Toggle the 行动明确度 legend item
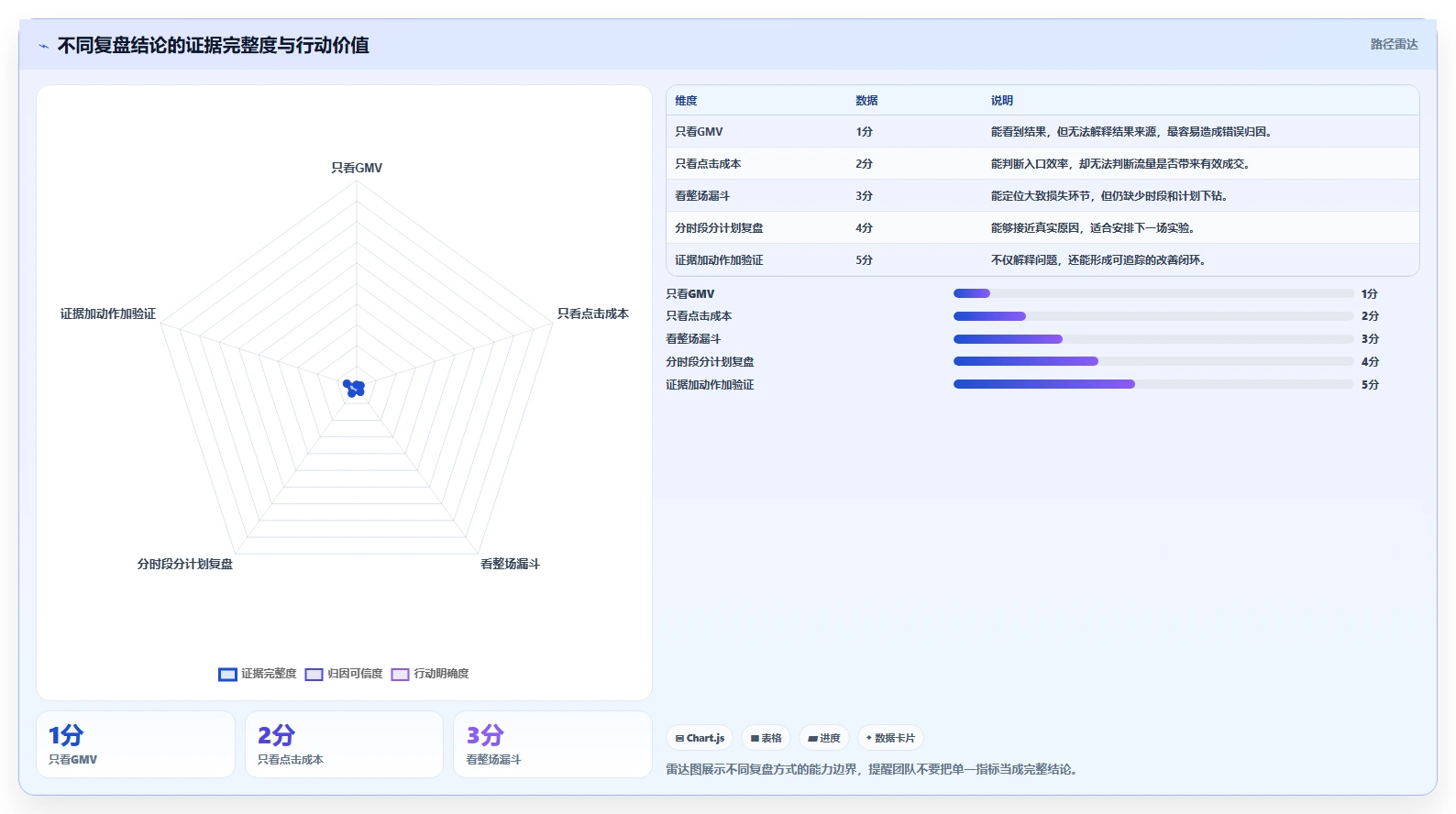Image resolution: width=1456 pixels, height=814 pixels. 430,674
